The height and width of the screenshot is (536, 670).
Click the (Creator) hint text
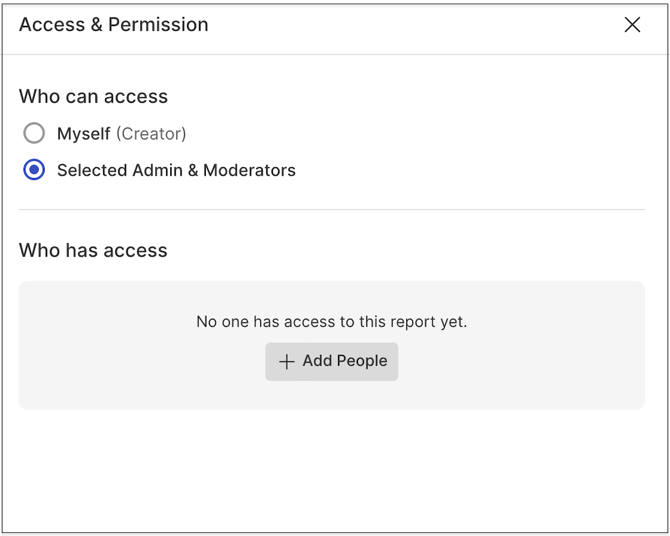[151, 133]
